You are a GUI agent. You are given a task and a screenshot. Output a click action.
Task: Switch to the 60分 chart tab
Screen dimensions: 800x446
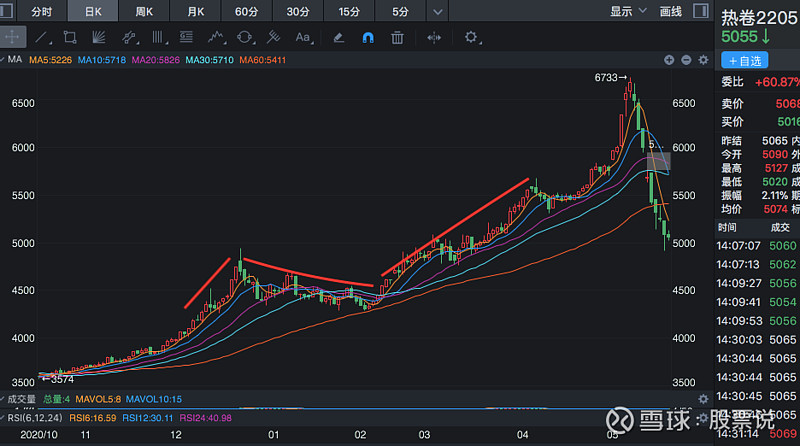click(x=246, y=12)
